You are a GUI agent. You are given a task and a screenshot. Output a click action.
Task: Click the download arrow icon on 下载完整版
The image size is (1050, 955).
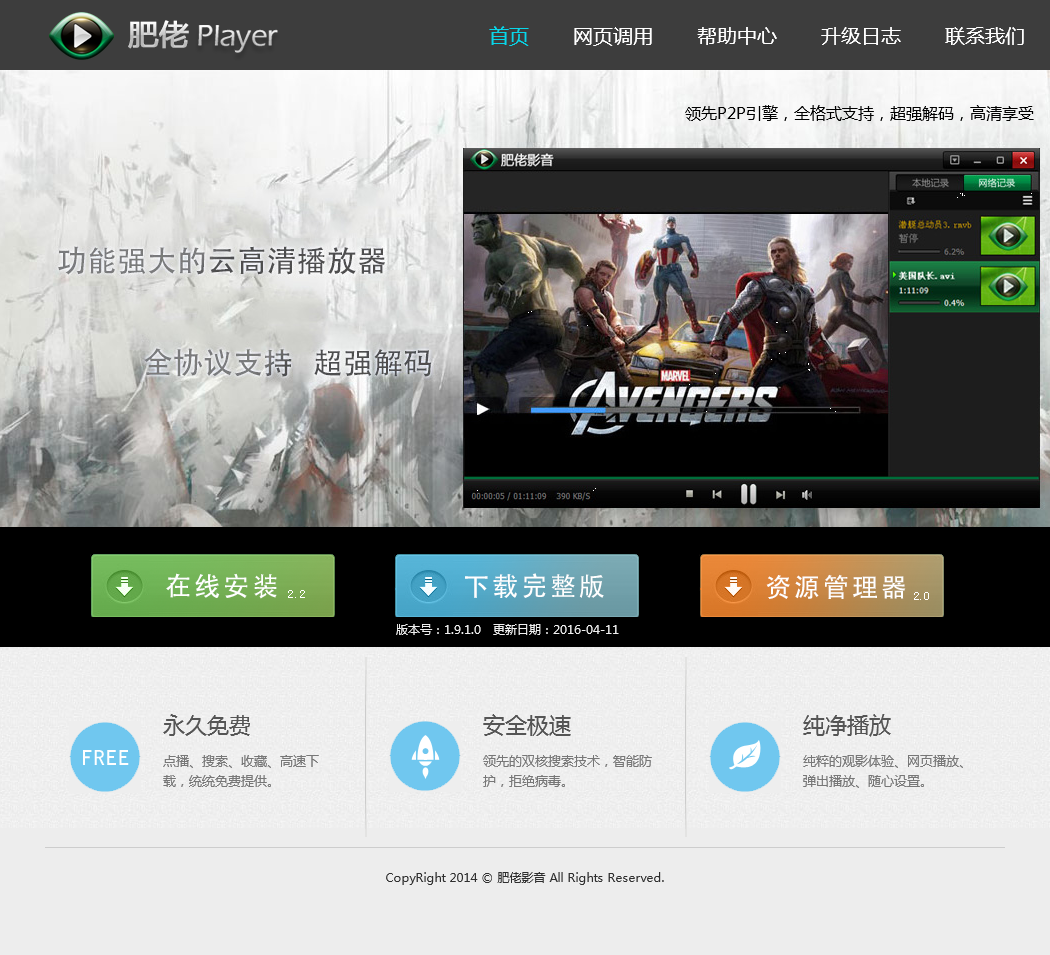tap(429, 586)
